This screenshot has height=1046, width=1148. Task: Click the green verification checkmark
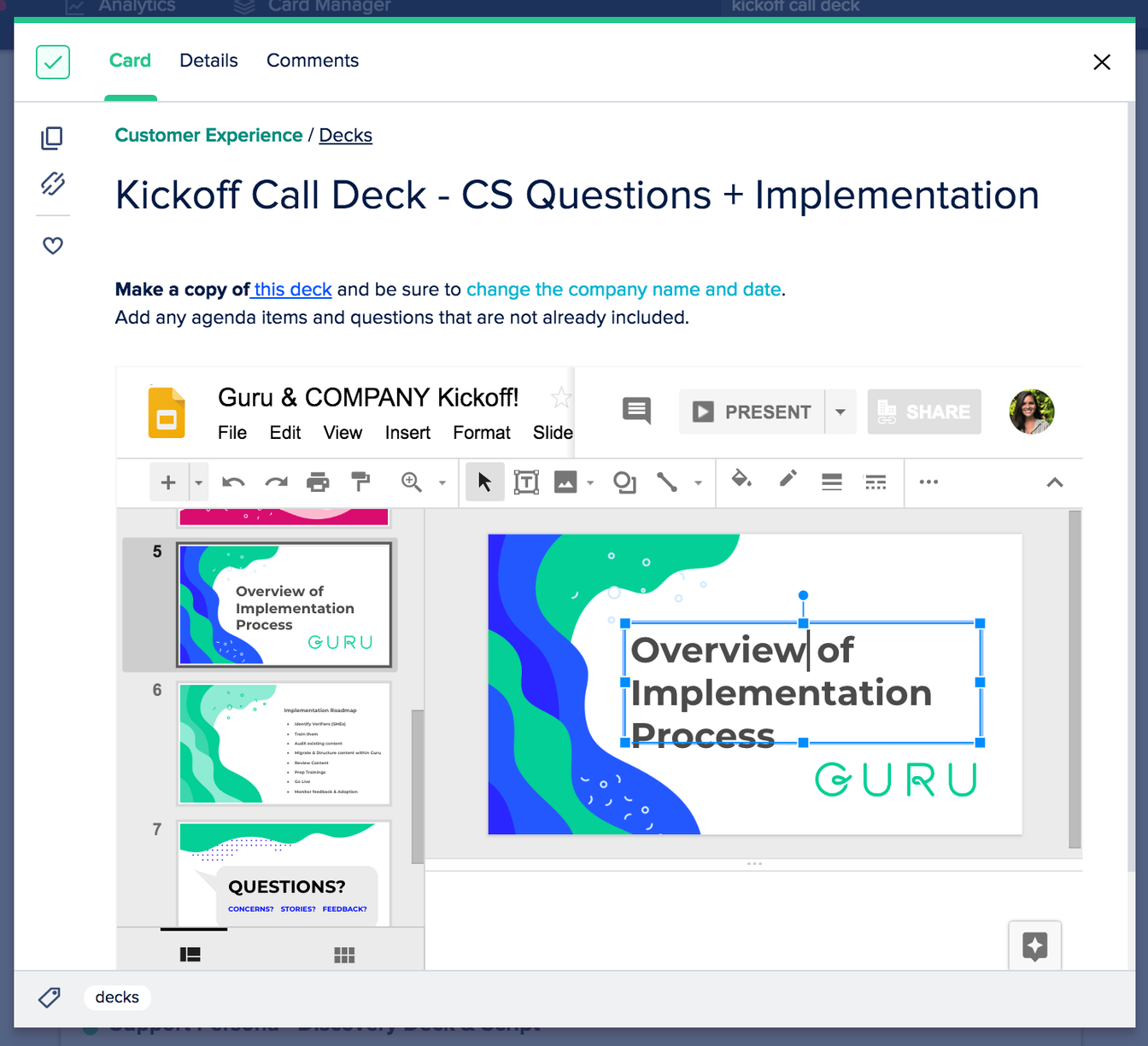(52, 61)
